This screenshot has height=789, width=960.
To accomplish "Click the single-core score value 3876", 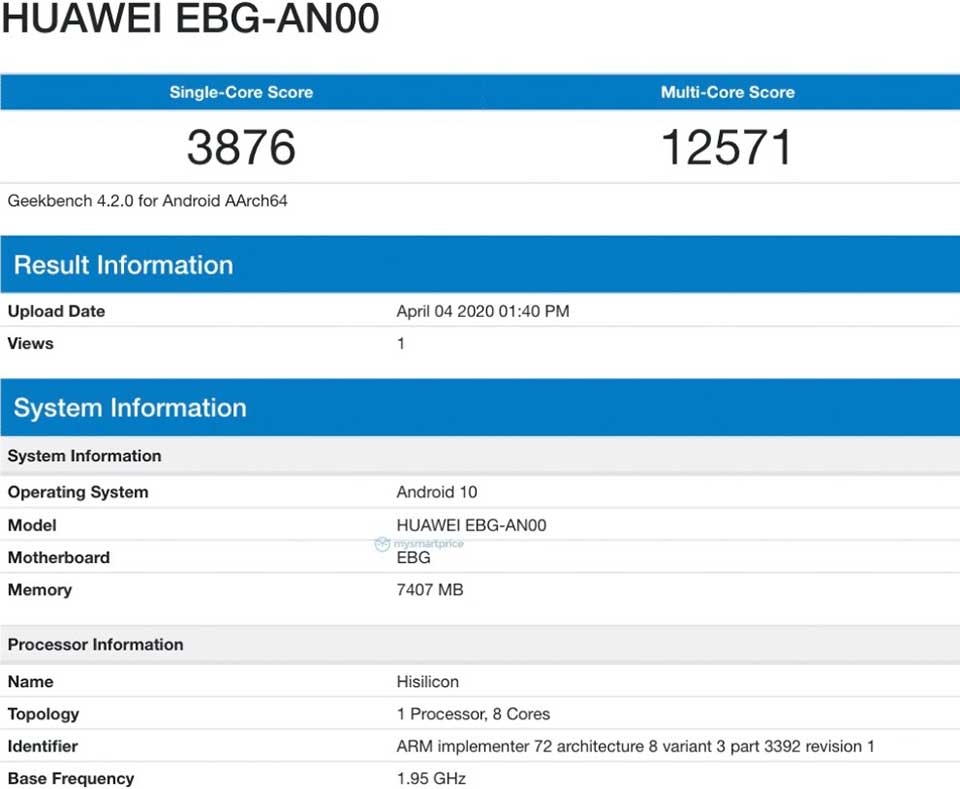I will tap(241, 148).
